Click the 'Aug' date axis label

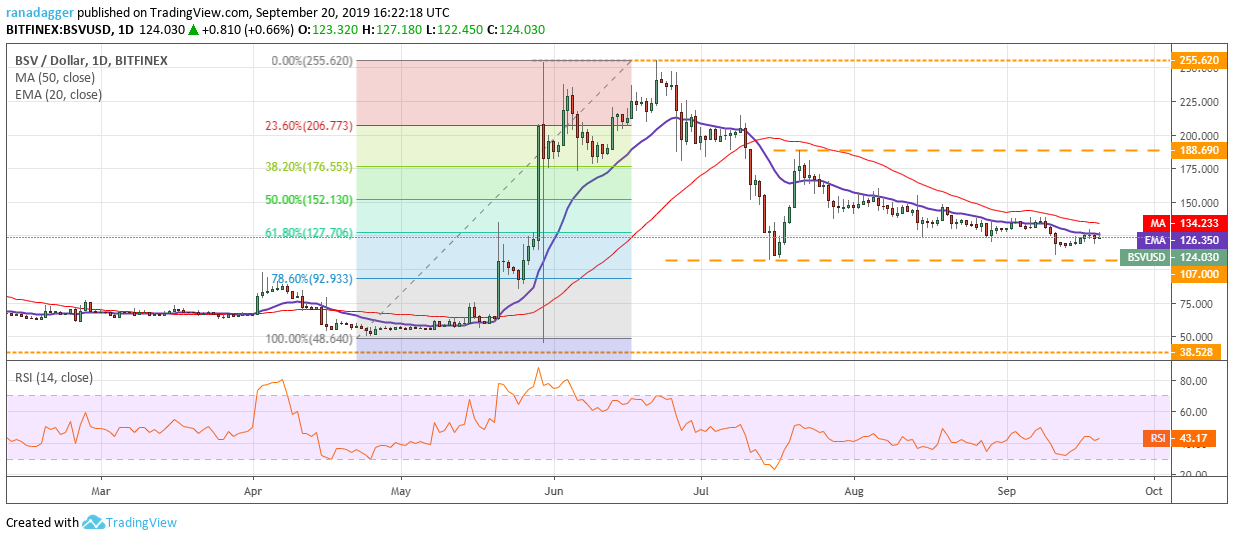point(854,491)
